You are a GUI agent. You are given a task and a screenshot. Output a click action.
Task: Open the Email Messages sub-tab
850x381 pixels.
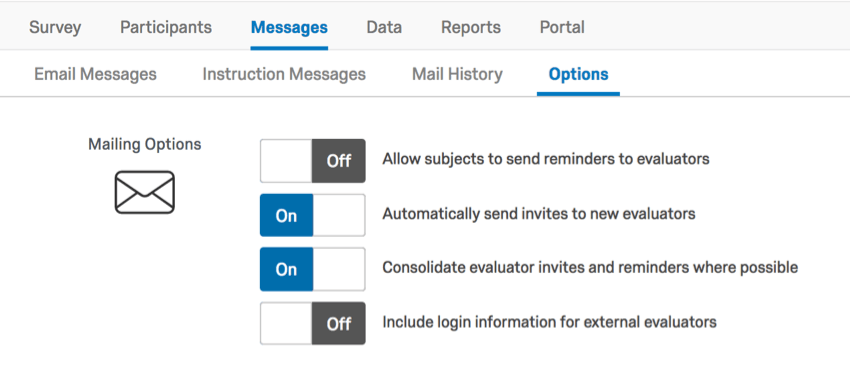pos(95,74)
